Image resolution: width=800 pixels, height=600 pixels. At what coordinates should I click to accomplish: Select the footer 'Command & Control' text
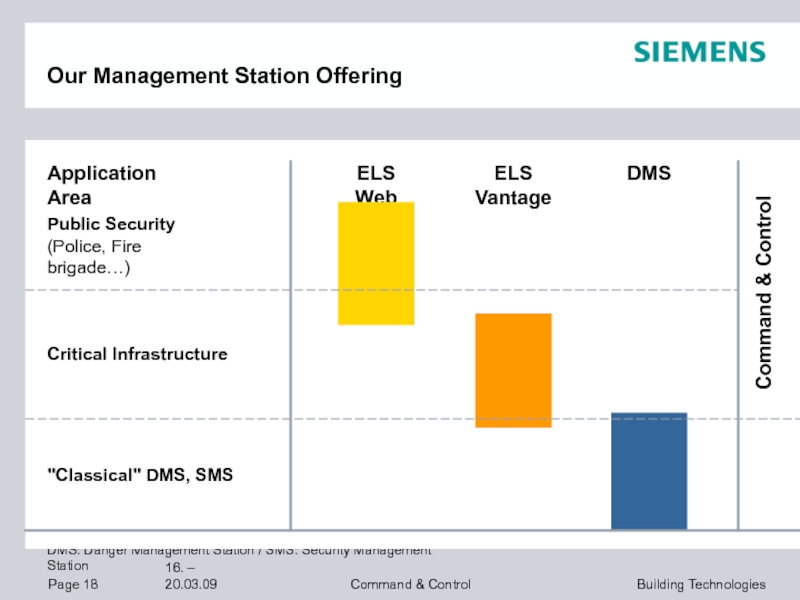(411, 584)
